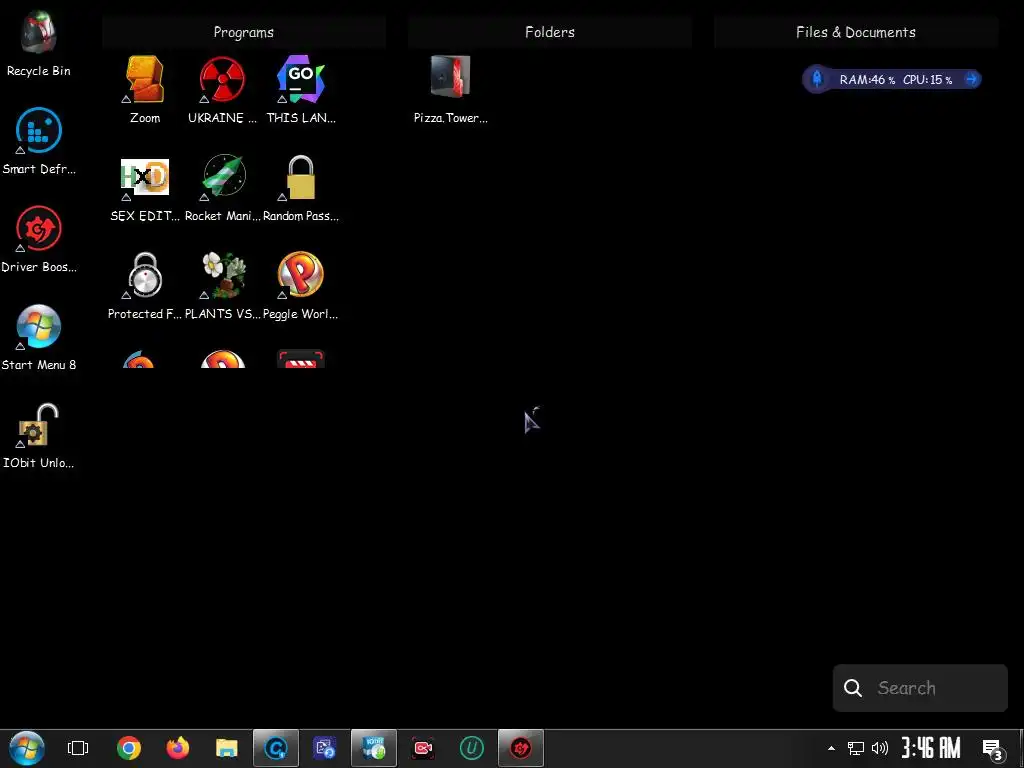Open the volume speaker tray icon
The width and height of the screenshot is (1024, 768).
coord(880,748)
